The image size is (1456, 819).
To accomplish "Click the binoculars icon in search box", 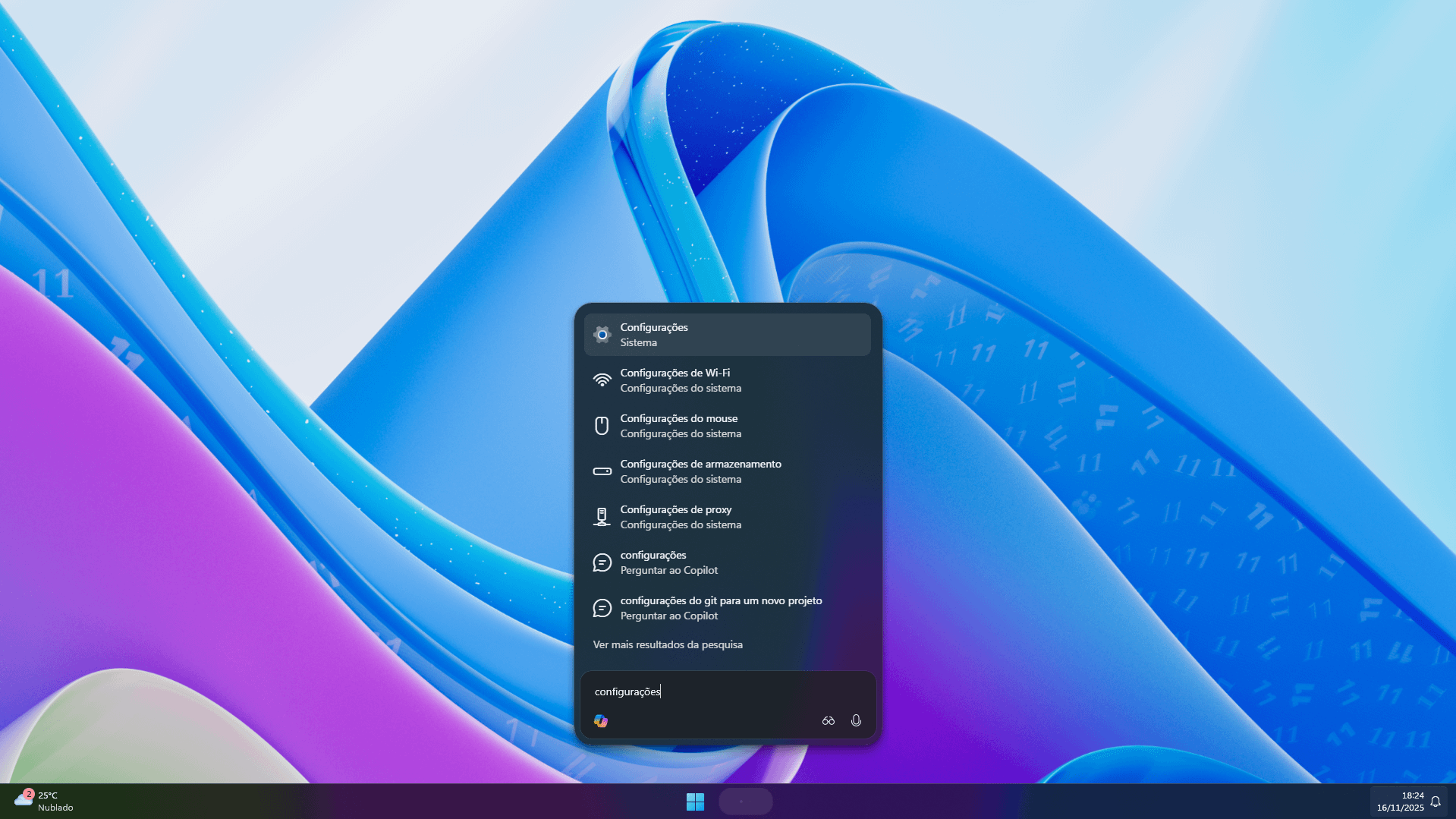I will 828,720.
